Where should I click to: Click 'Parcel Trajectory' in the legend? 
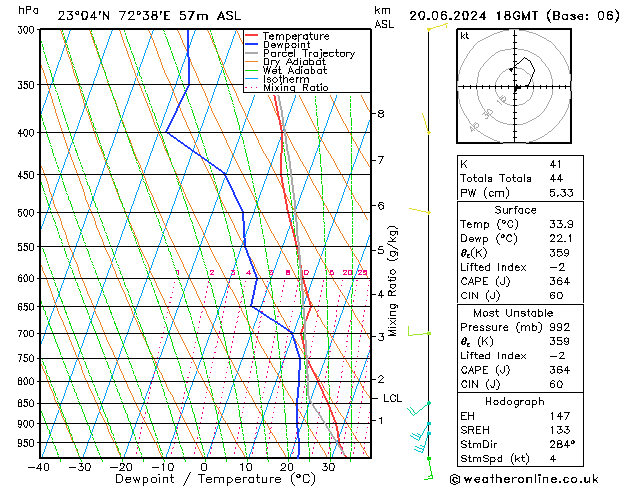click(309, 53)
